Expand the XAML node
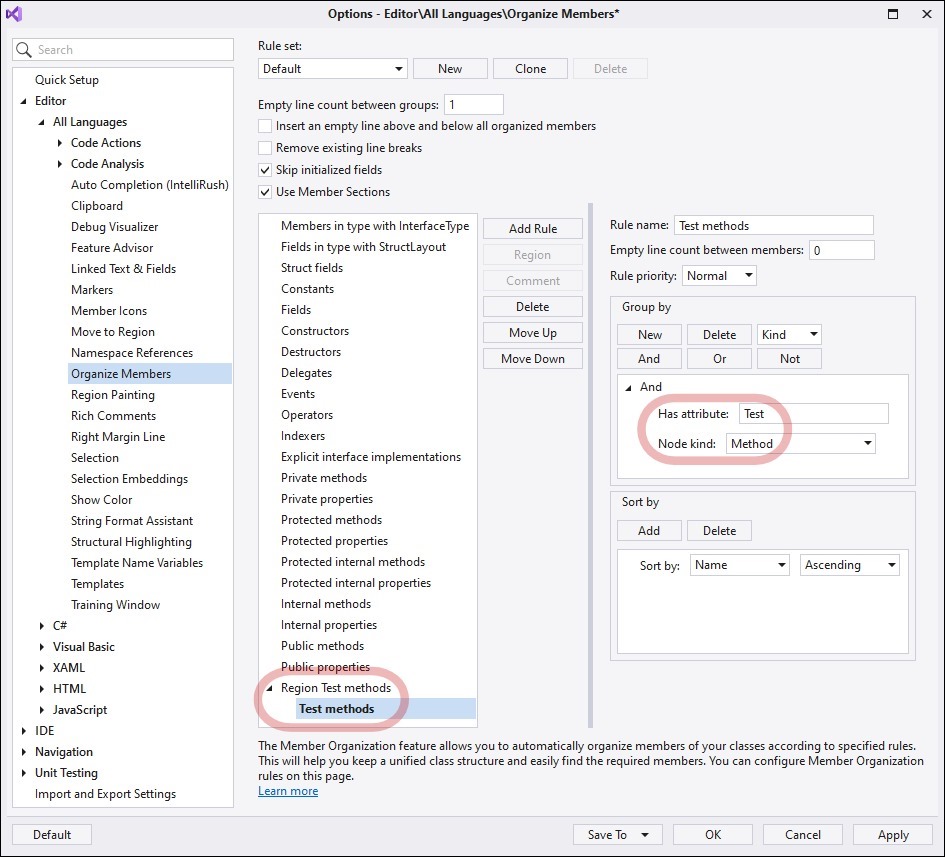The width and height of the screenshot is (945, 857). pos(42,668)
